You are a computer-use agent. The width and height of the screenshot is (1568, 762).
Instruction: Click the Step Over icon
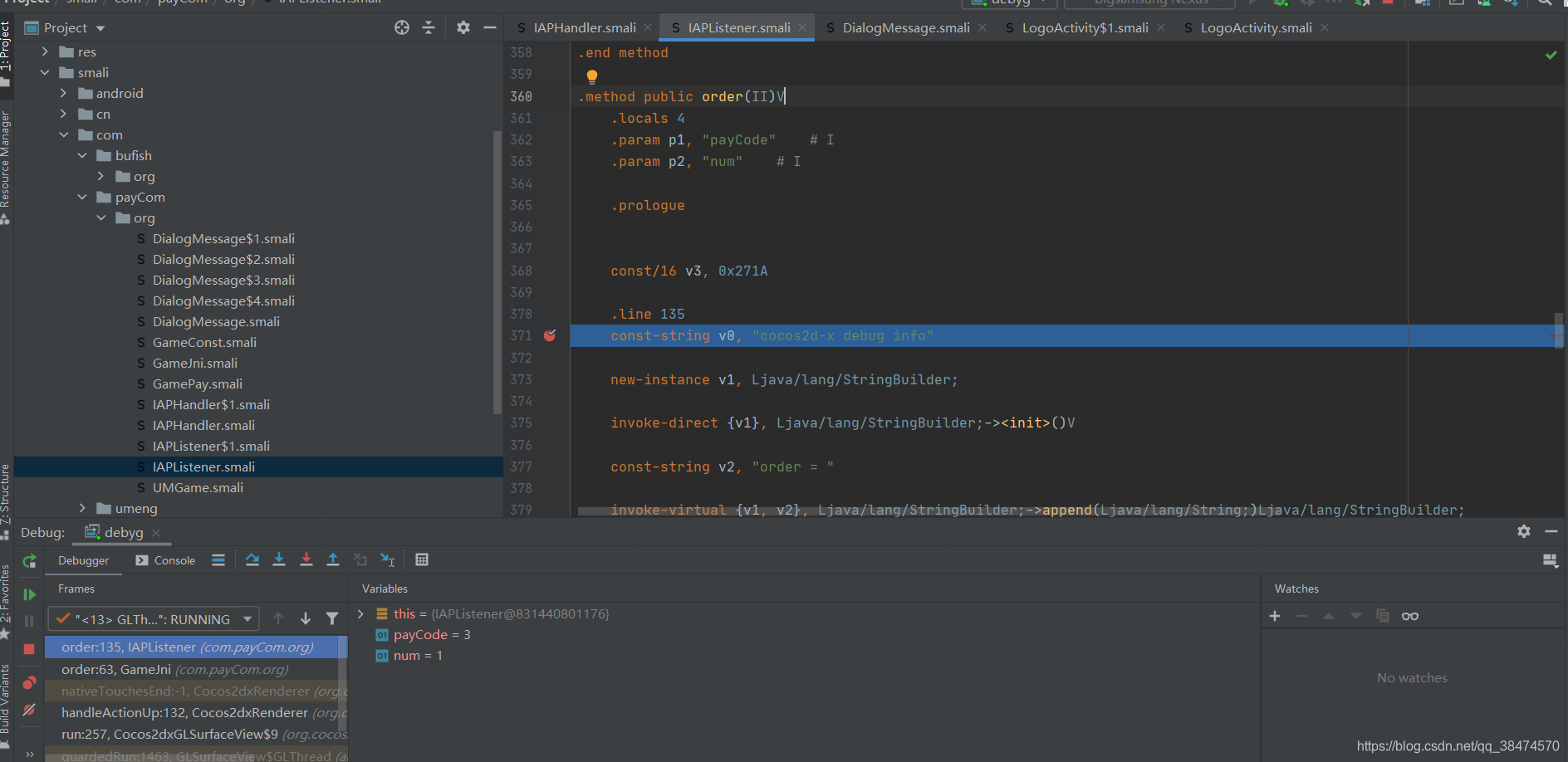pos(252,560)
